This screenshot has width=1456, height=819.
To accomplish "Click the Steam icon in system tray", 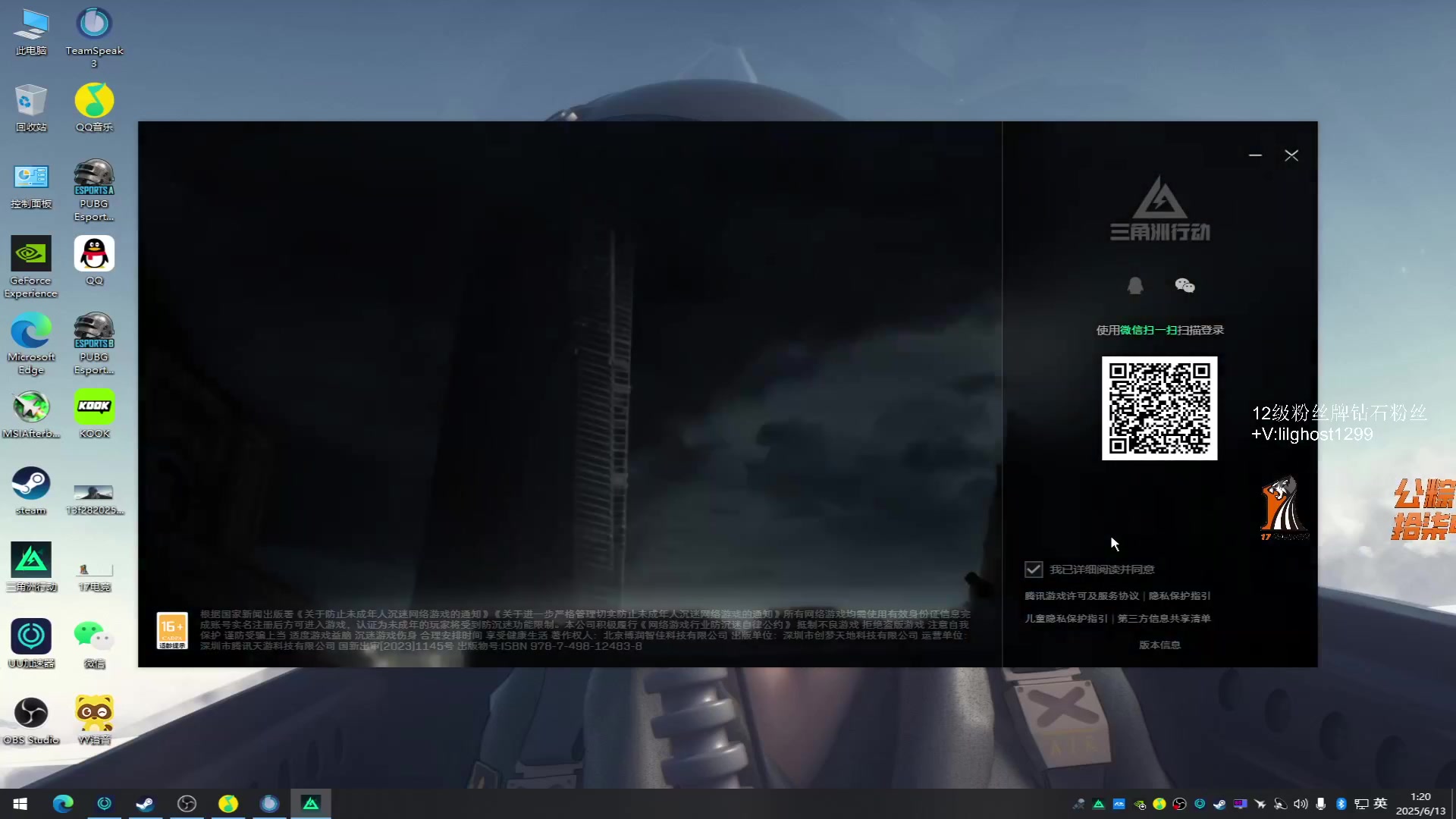I will 1219,804.
